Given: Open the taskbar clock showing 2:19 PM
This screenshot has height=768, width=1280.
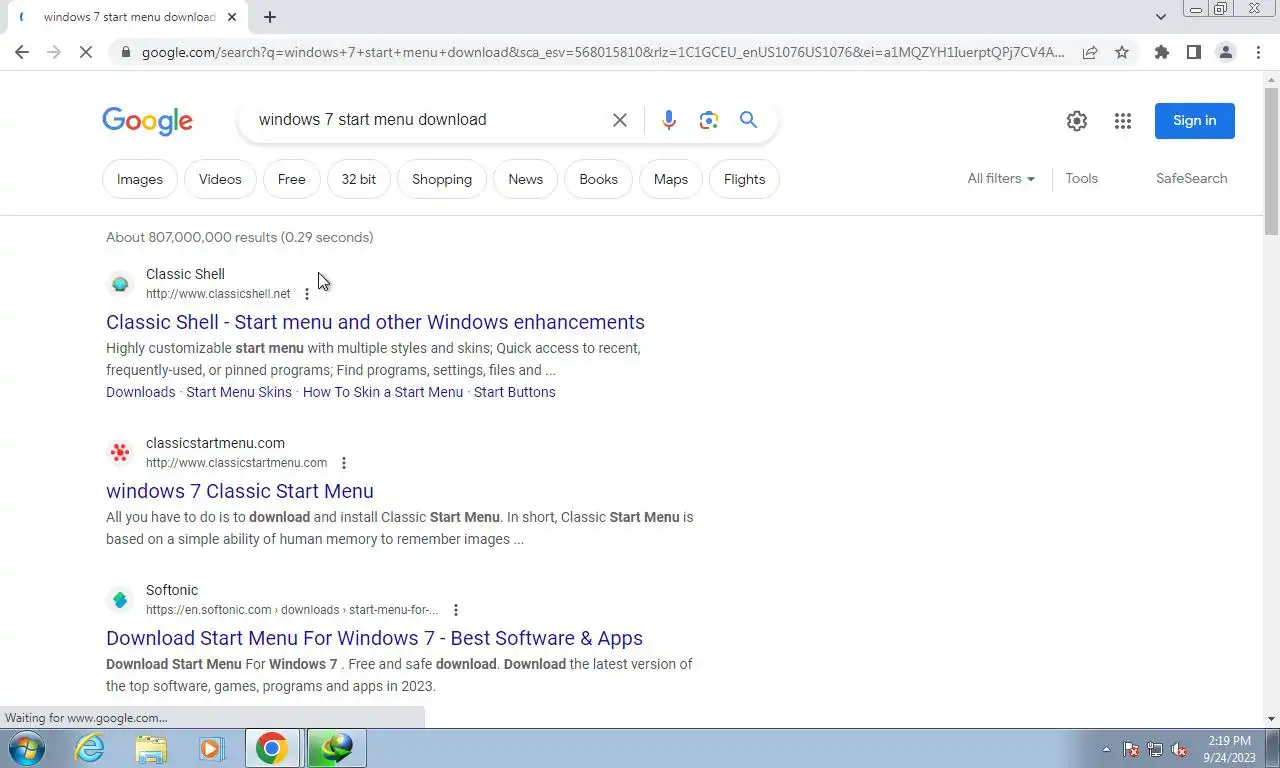Looking at the screenshot, I should coord(1229,749).
